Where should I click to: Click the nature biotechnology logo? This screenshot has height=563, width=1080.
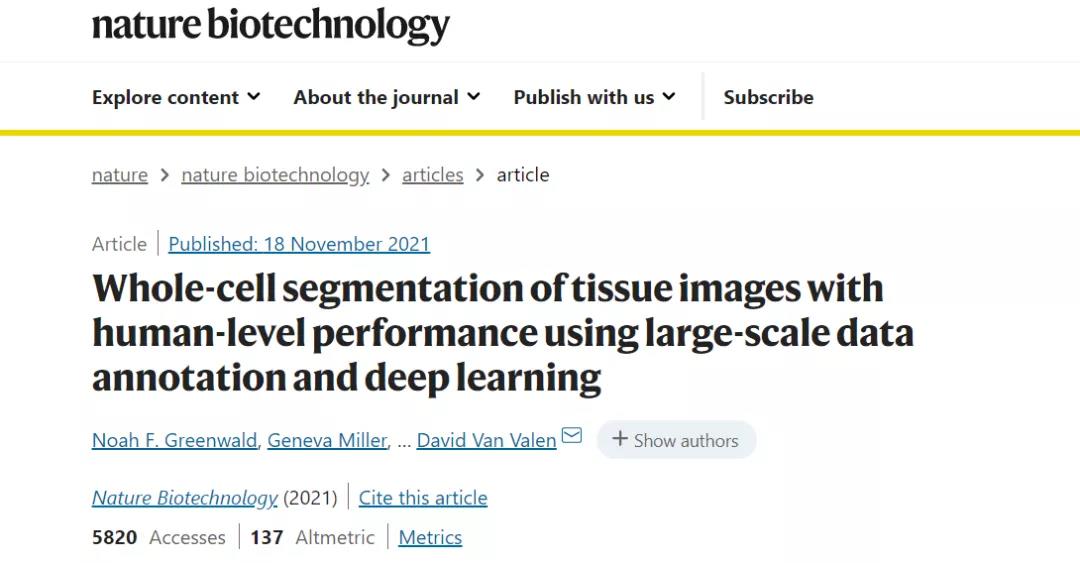(x=271, y=25)
